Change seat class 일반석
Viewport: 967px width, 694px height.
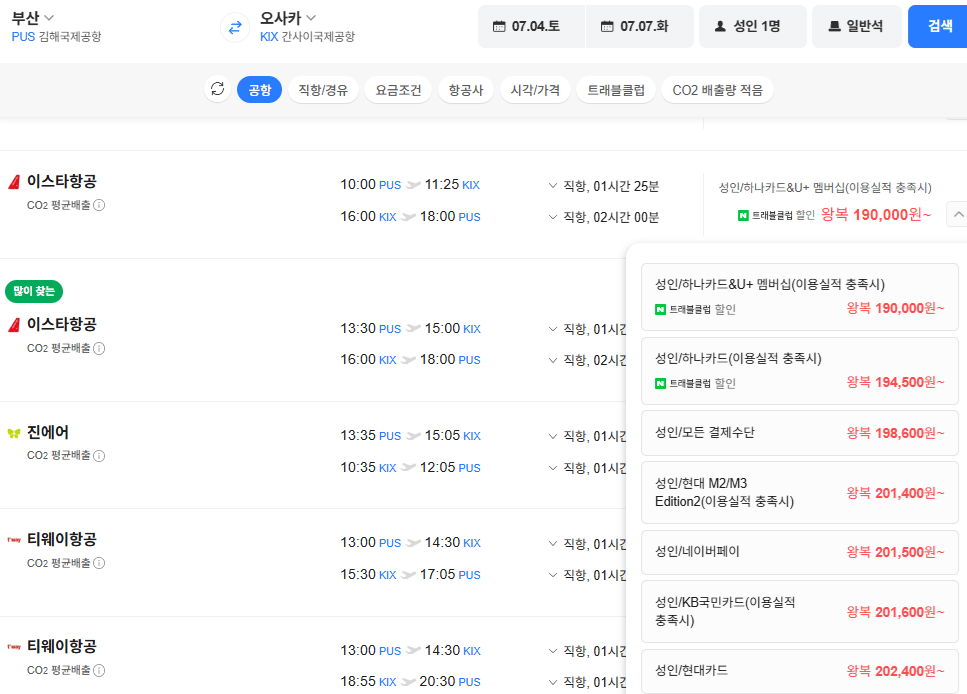point(857,26)
